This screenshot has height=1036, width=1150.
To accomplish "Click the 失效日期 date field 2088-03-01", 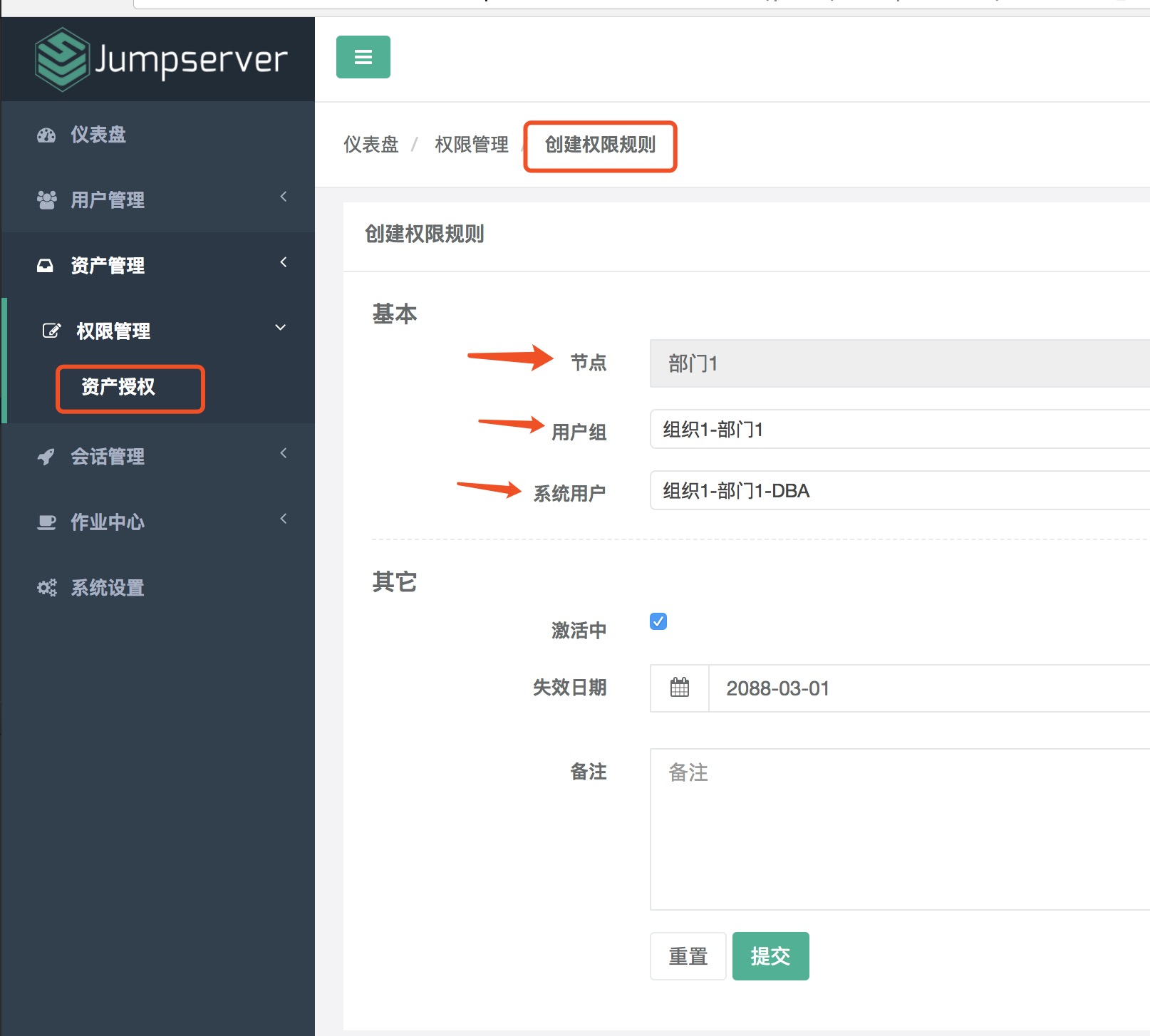I will pos(930,688).
